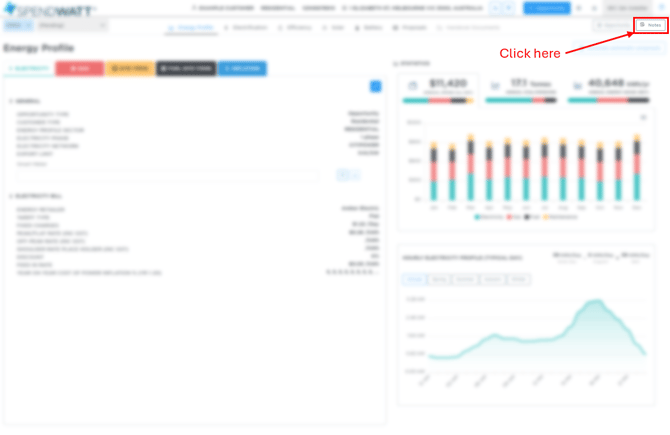
Task: Open the red Gas tab
Action: pos(79,69)
